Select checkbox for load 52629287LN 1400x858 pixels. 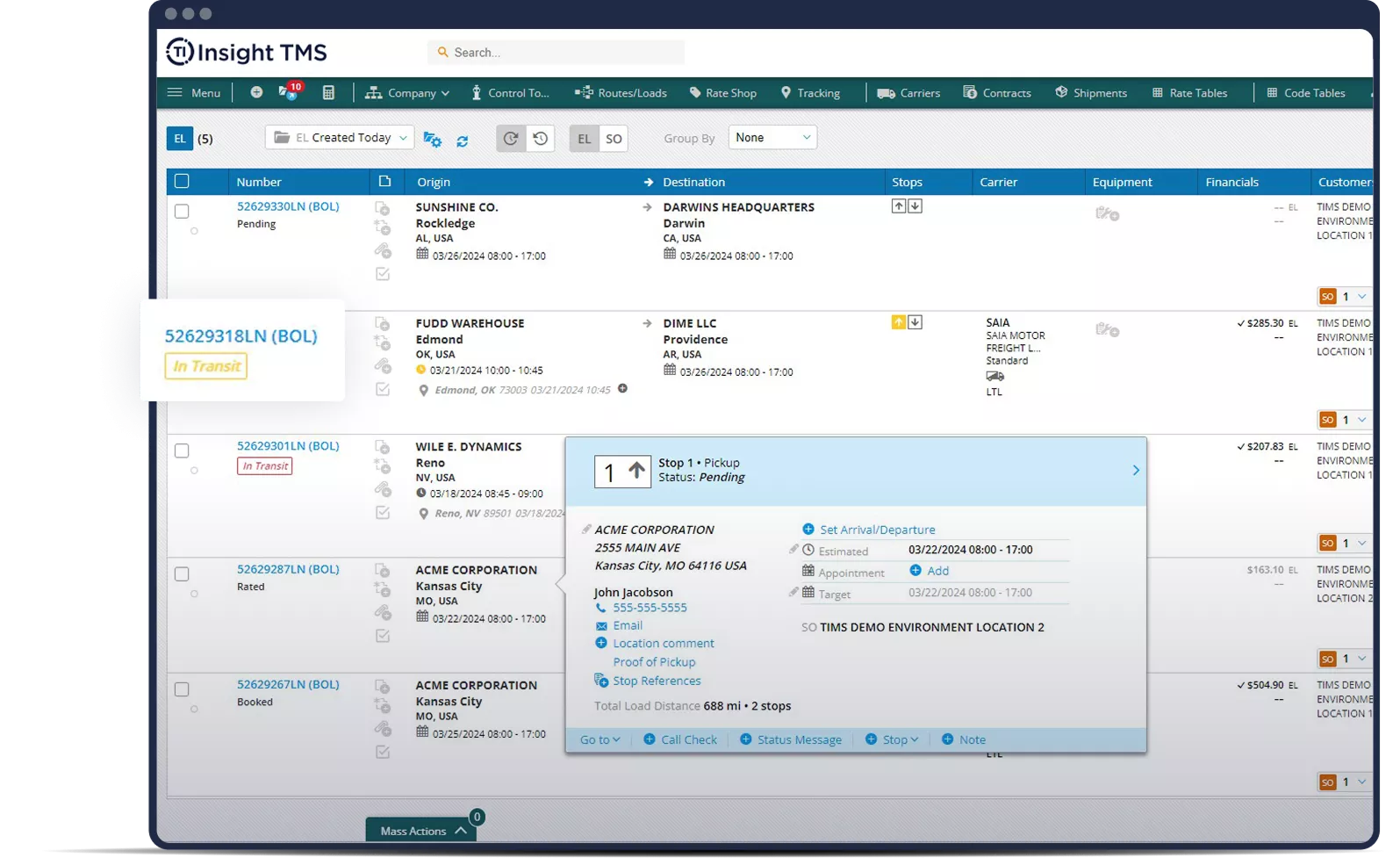coord(182,573)
